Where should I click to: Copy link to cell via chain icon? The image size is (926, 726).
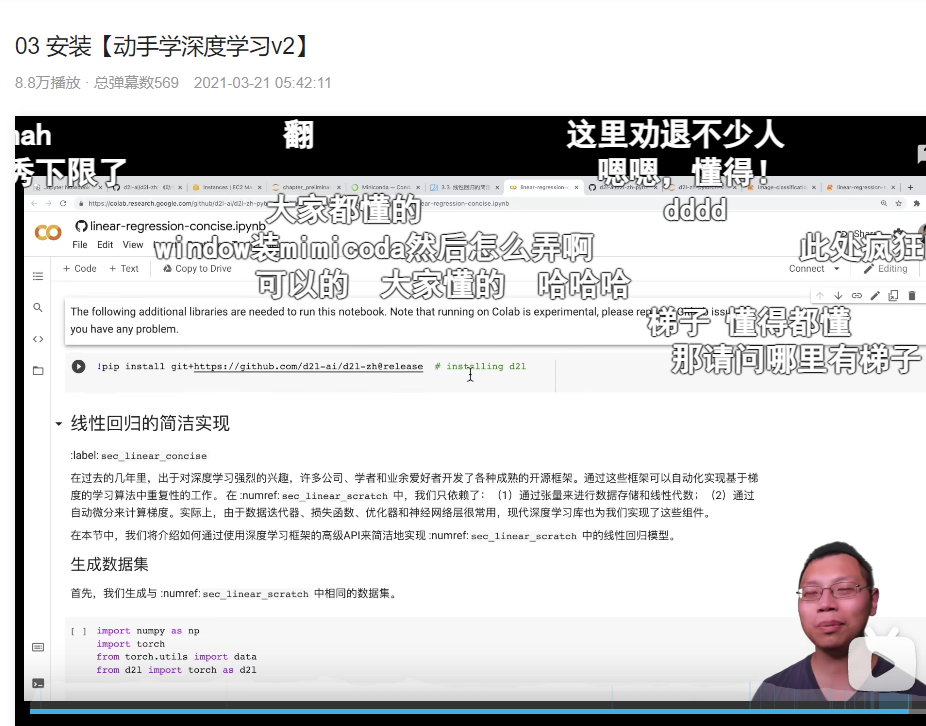click(856, 295)
